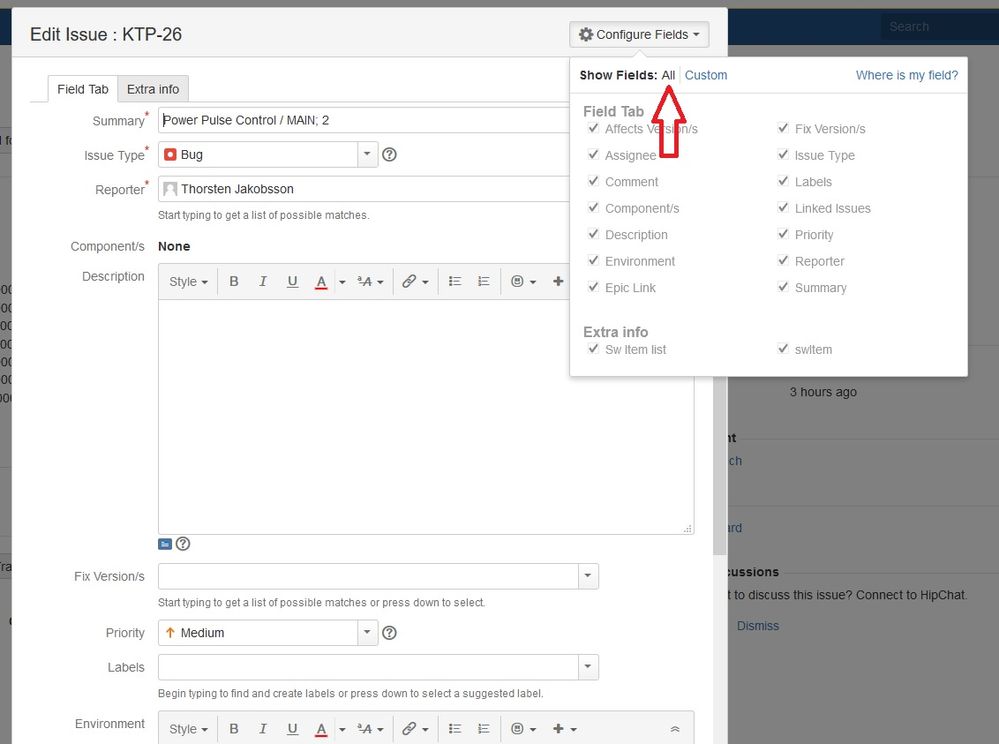999x744 pixels.
Task: Click Bold icon in Description toolbar
Action: (x=234, y=281)
